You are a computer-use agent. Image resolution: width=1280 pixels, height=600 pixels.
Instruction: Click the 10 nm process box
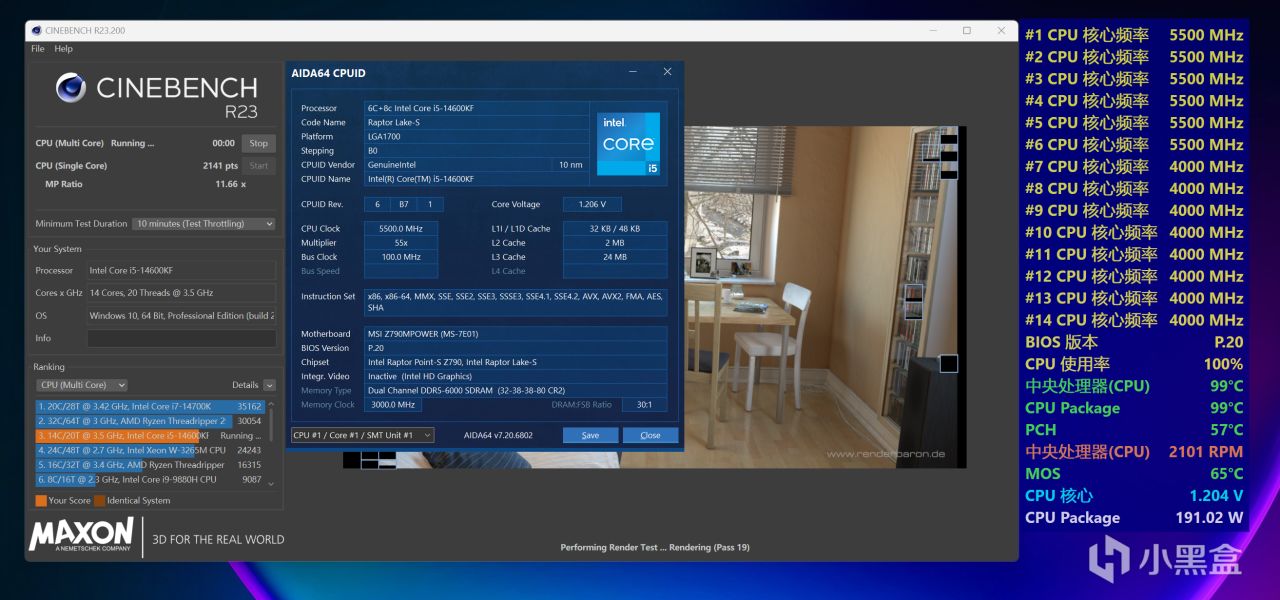point(570,164)
